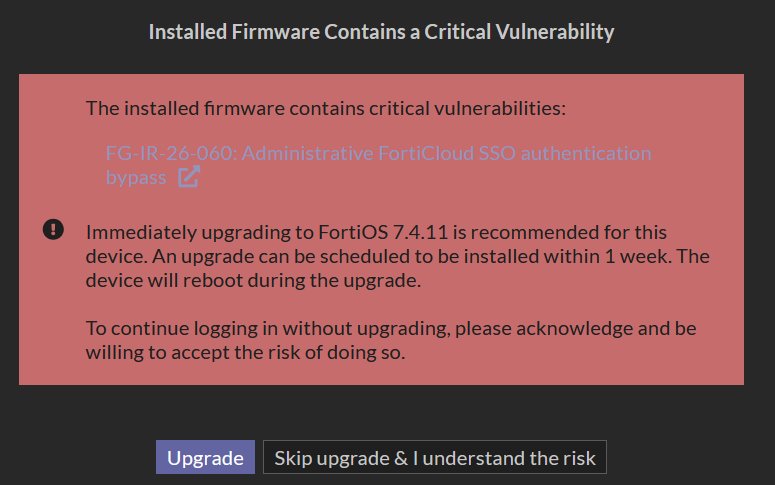This screenshot has height=485, width=775.
Task: Click 'The installed firmware contains critical vulnerabilities' text
Action: (326, 107)
